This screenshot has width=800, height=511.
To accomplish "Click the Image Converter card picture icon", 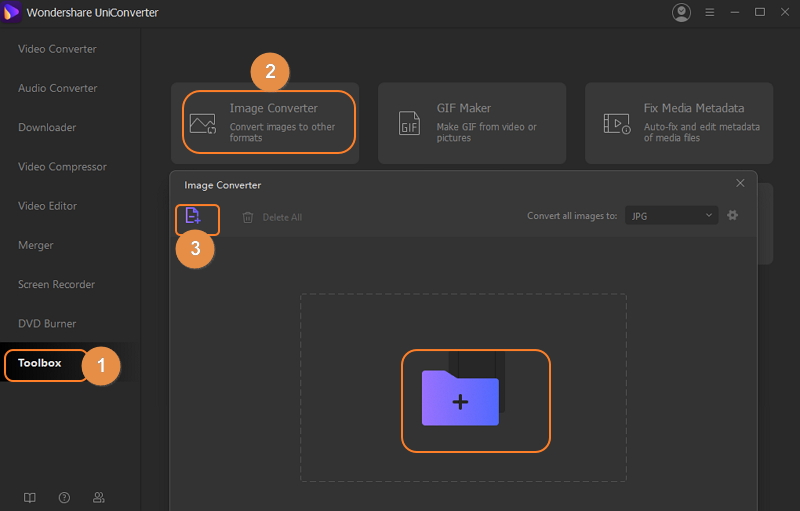I will 203,123.
